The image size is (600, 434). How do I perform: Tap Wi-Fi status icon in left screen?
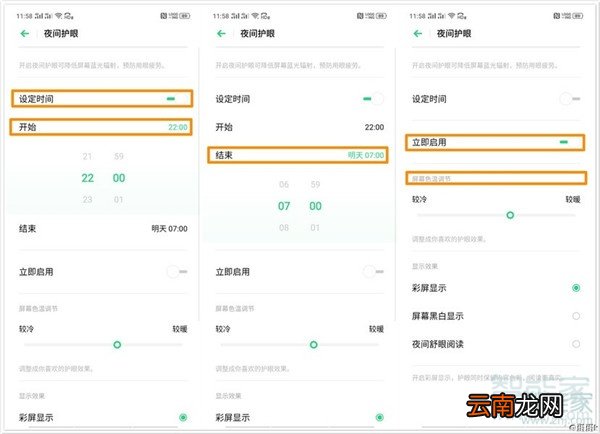[x=59, y=16]
